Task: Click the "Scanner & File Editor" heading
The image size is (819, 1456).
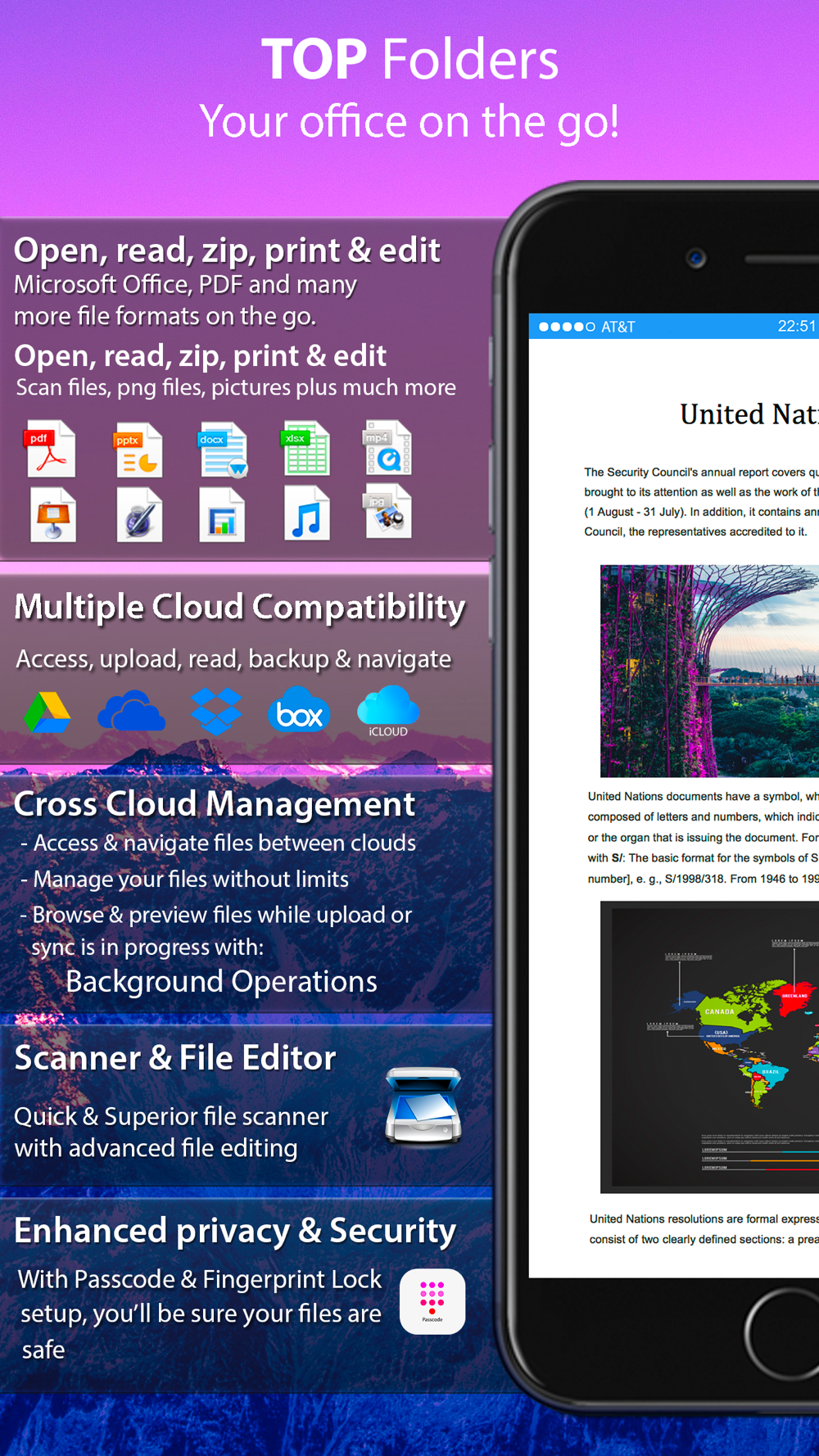Action: coord(175,1058)
